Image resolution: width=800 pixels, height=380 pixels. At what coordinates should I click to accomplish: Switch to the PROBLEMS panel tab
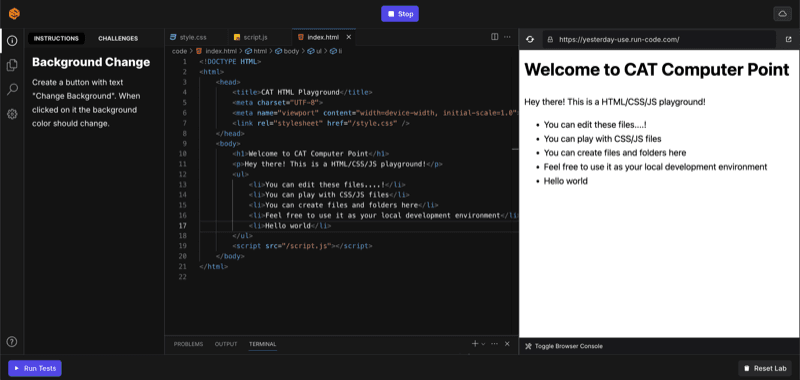click(188, 344)
